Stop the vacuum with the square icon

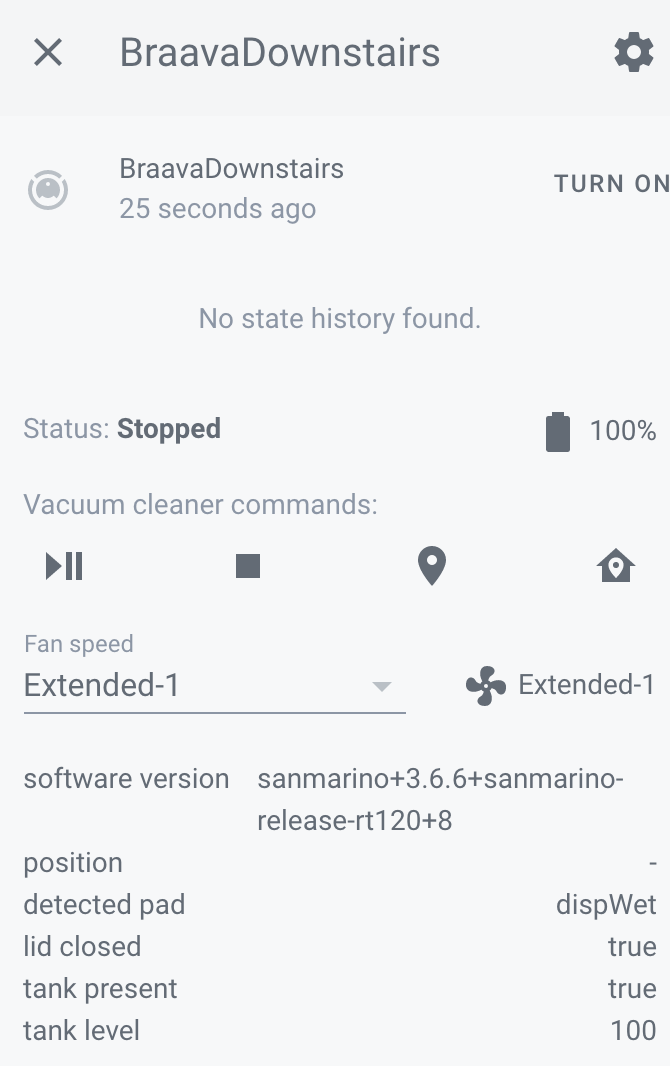point(248,566)
